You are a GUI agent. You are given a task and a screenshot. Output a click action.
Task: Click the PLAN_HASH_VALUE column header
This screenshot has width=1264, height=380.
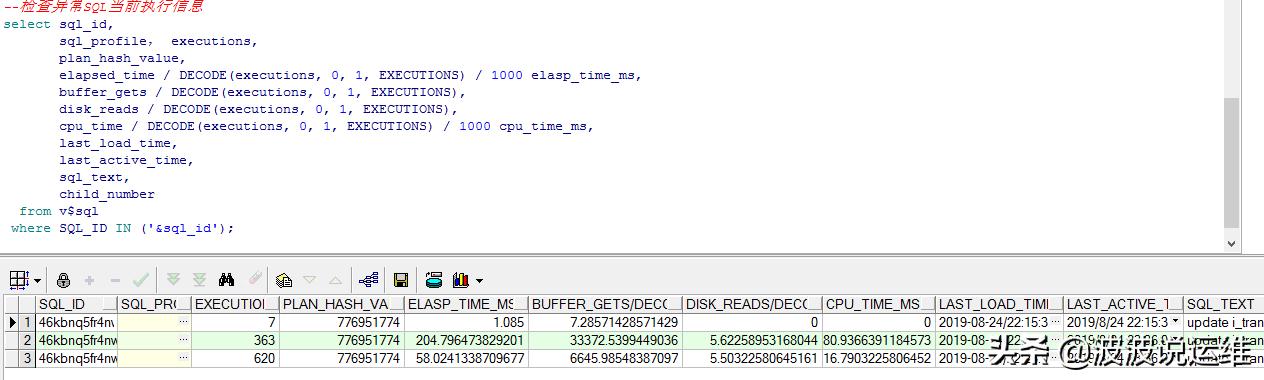(x=342, y=304)
